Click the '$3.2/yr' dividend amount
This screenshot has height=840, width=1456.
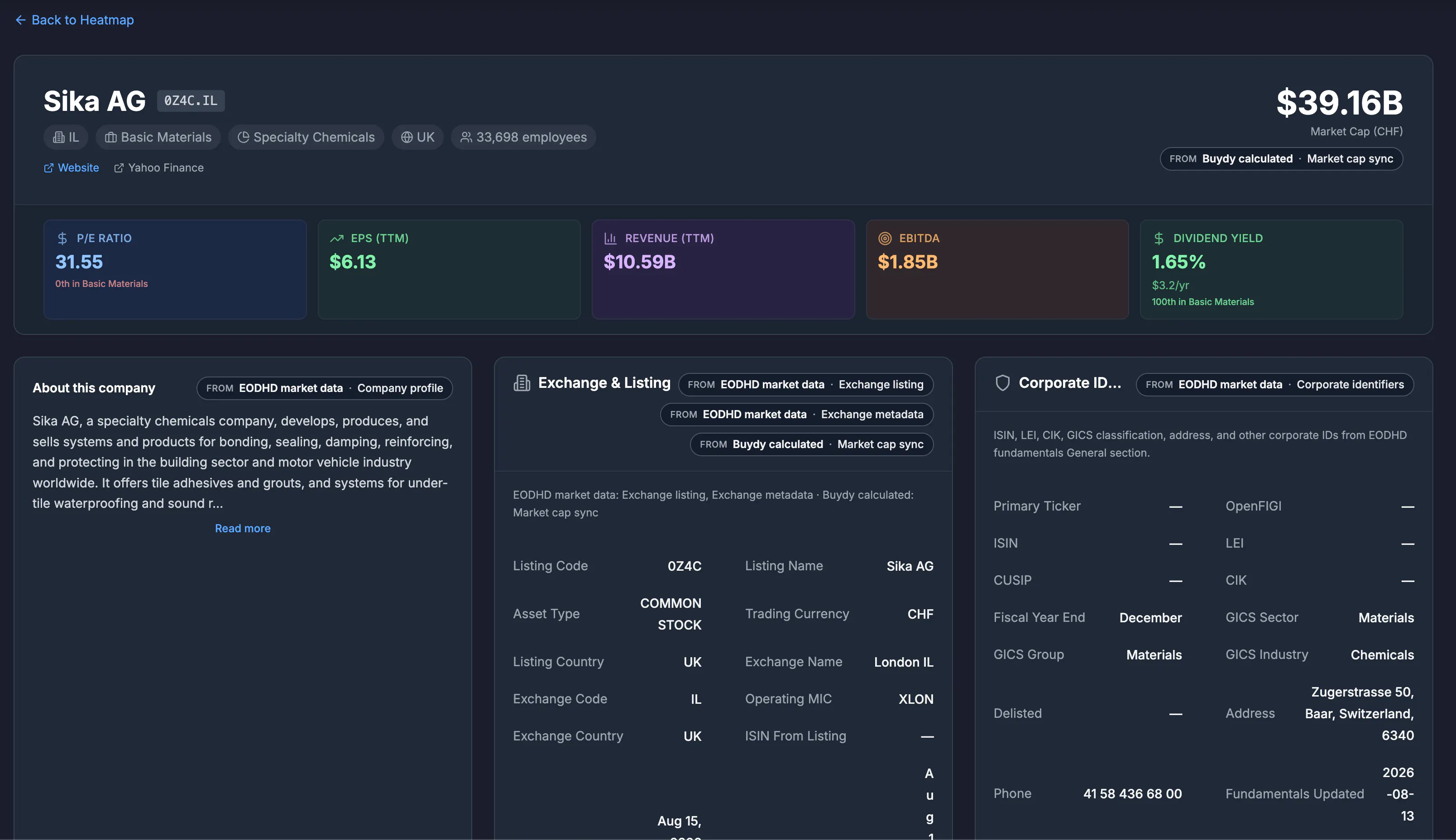[1170, 286]
